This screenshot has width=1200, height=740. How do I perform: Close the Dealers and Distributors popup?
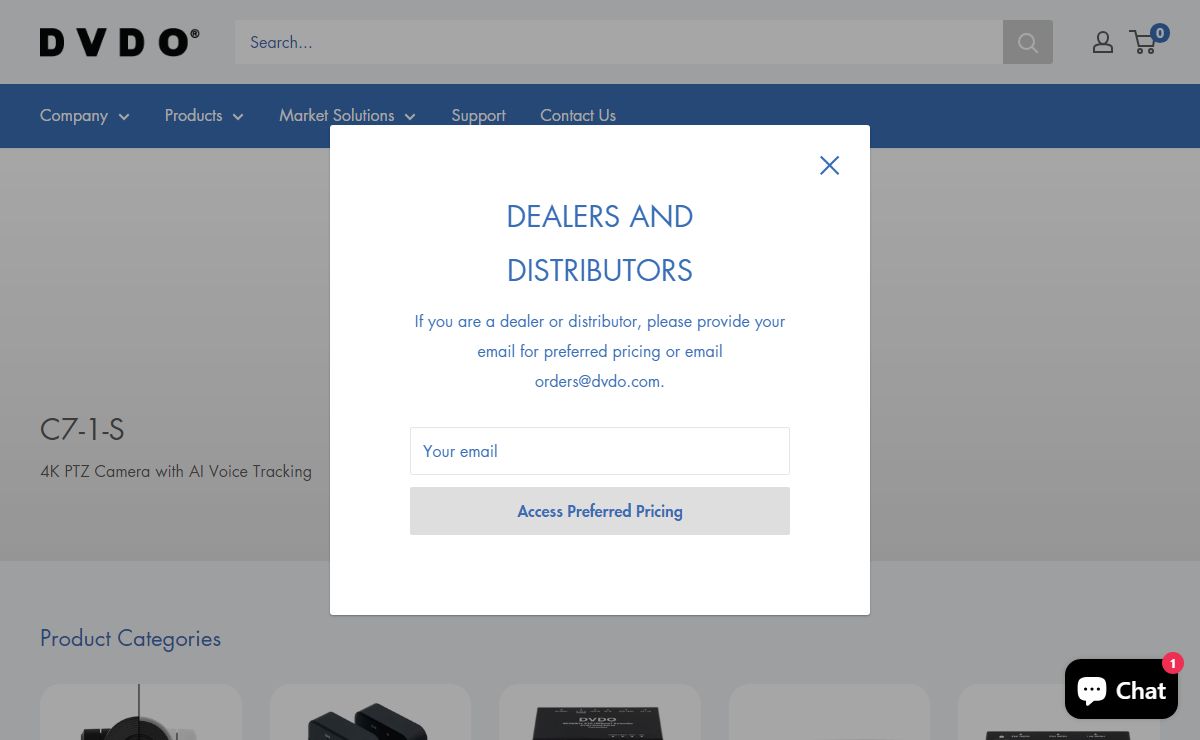(829, 166)
